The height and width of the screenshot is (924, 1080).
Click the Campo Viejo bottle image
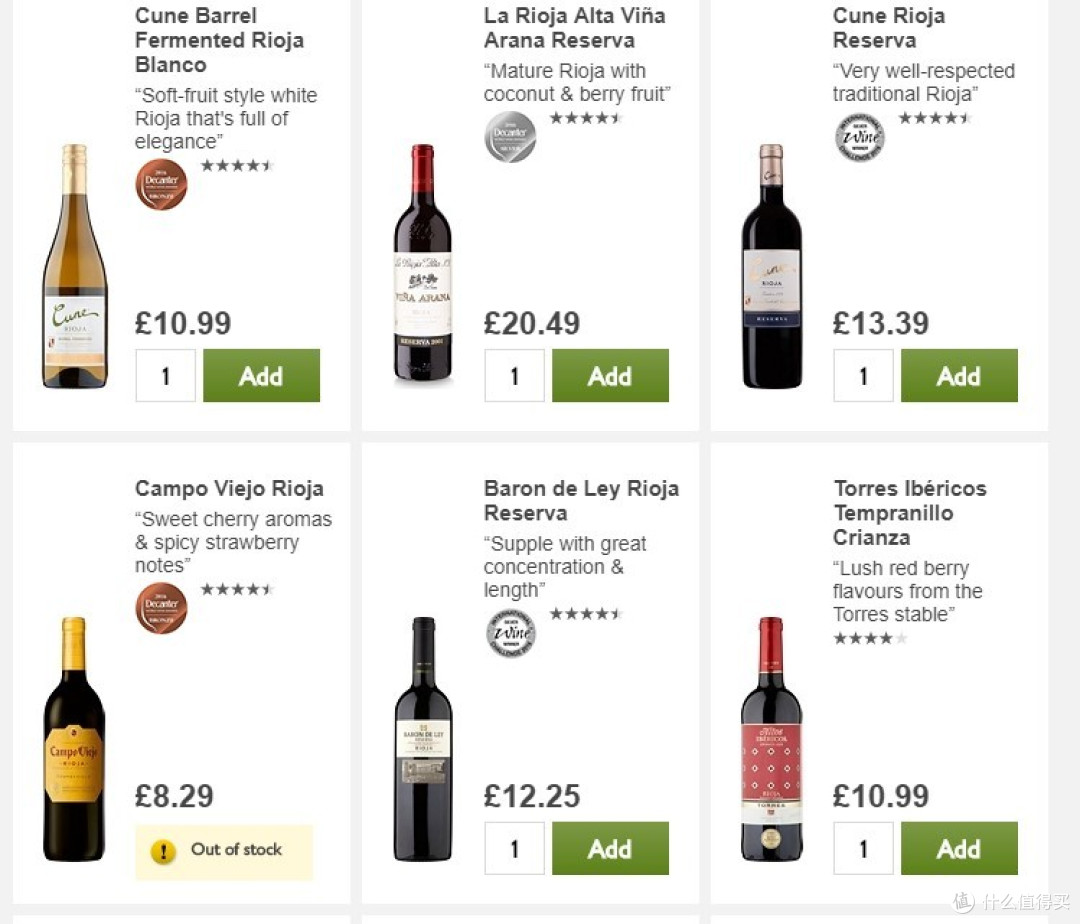coord(74,739)
